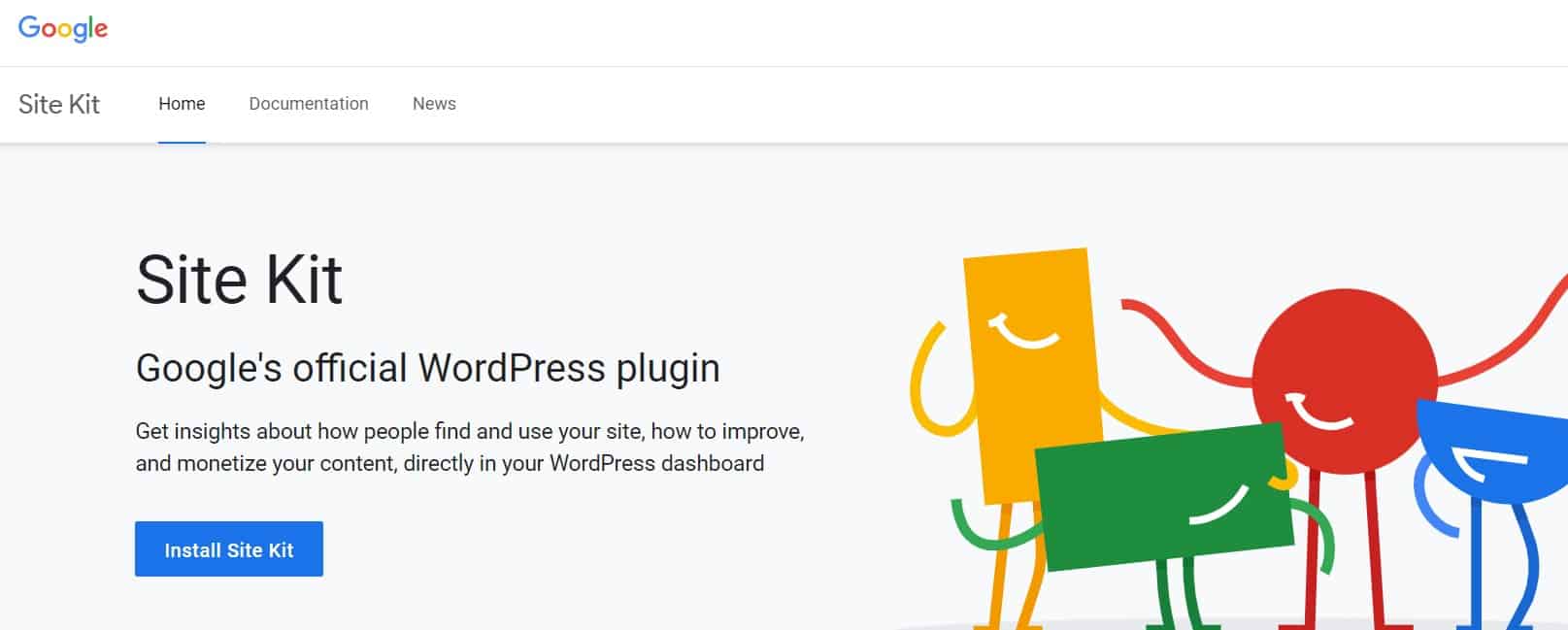Select the Home tab
The width and height of the screenshot is (1568, 630).
182,104
